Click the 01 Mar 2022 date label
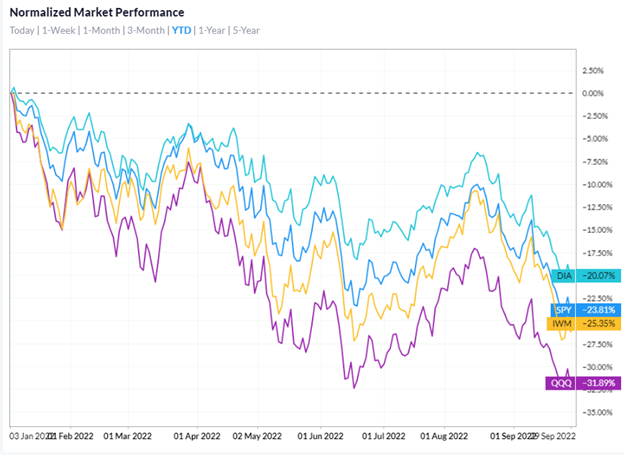 click(x=129, y=437)
